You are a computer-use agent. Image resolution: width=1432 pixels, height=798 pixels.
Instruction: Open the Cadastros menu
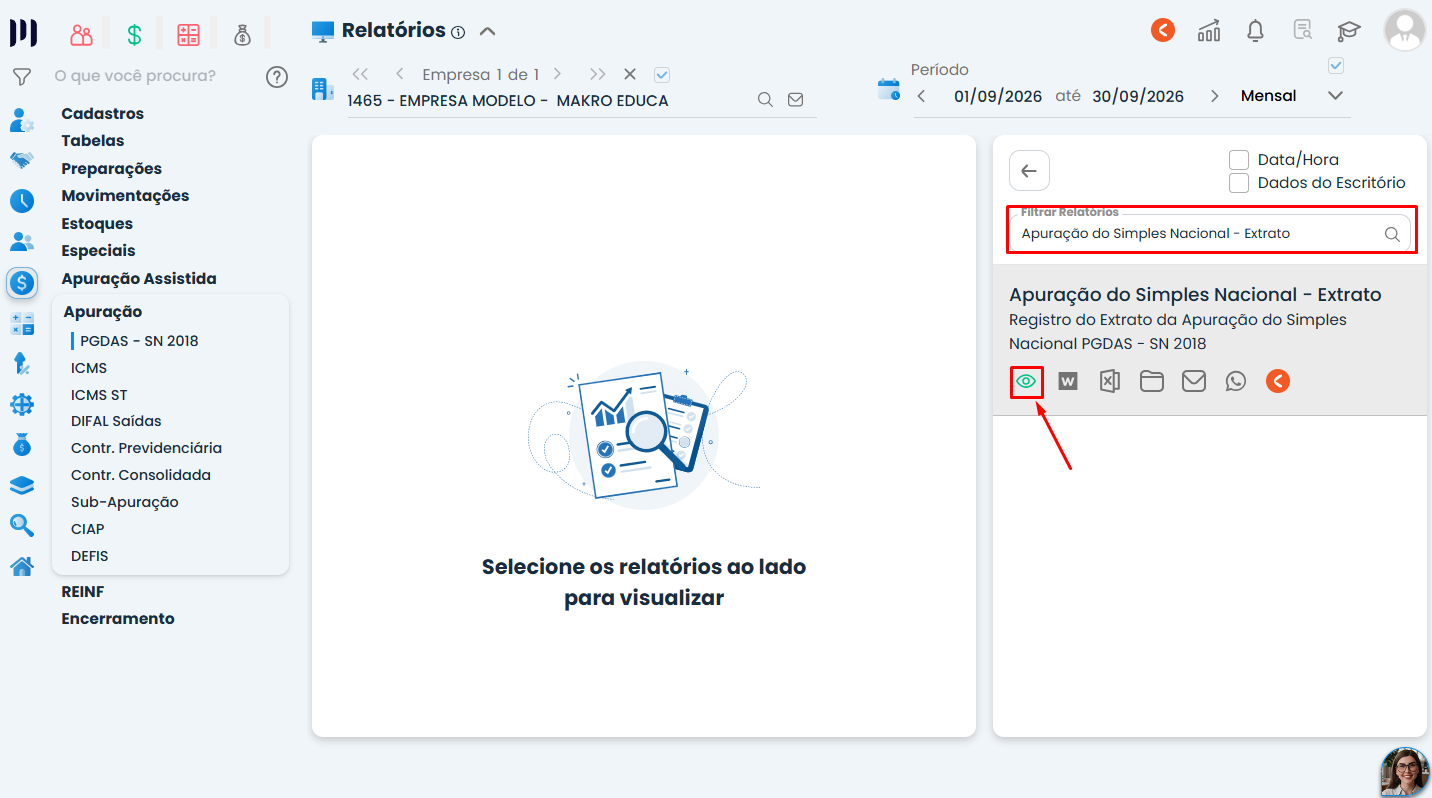[x=103, y=113]
